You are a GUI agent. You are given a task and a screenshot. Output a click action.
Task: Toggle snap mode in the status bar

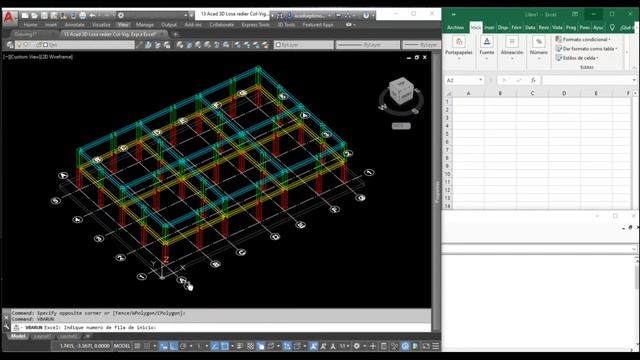tap(147, 346)
